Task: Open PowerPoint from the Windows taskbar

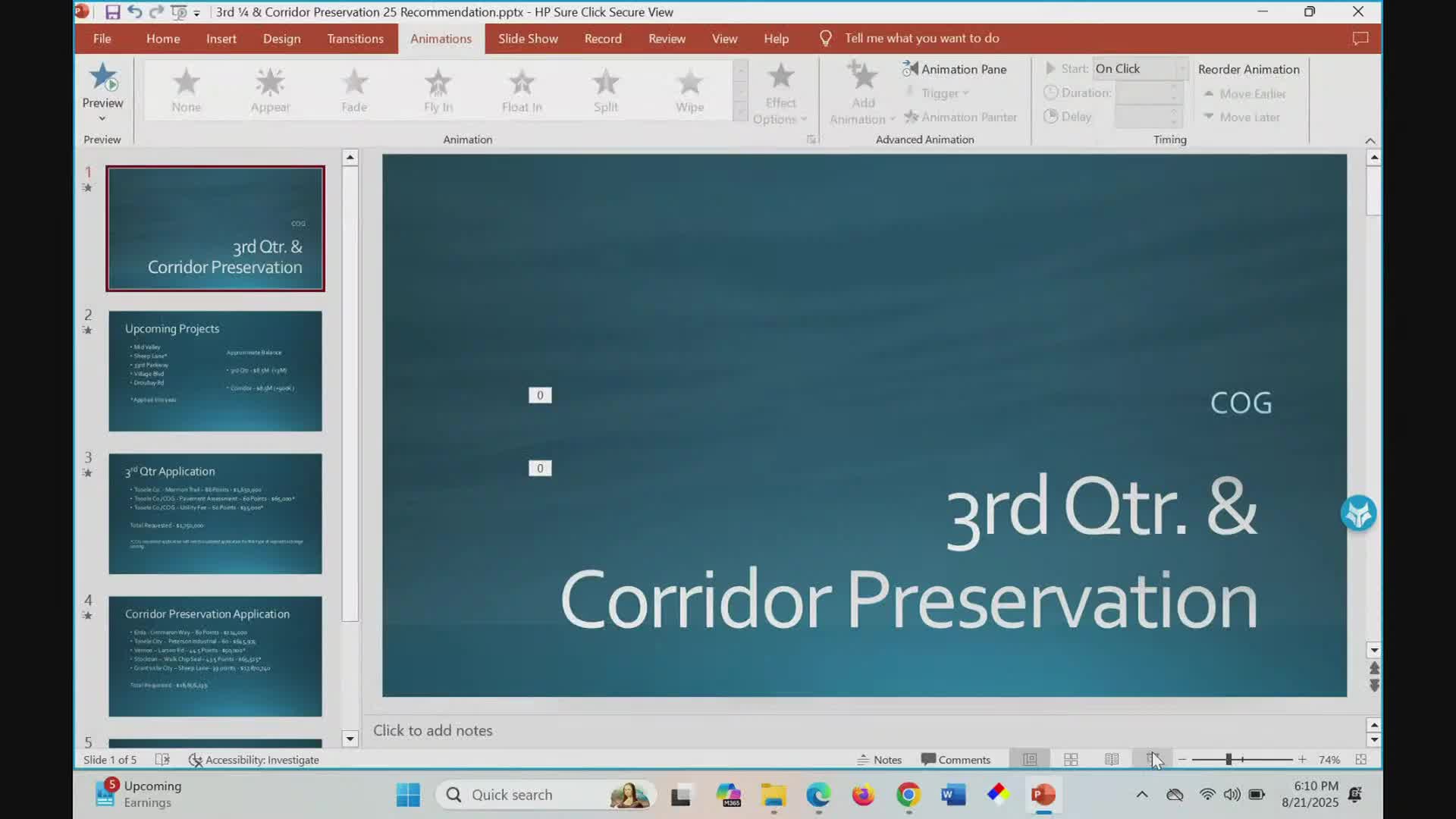Action: coord(1043,795)
